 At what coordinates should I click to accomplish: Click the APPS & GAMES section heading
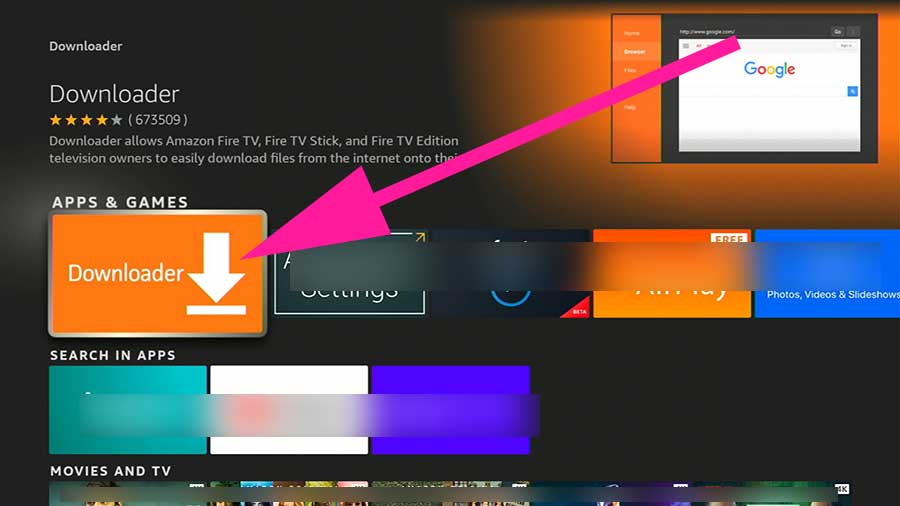(x=120, y=202)
